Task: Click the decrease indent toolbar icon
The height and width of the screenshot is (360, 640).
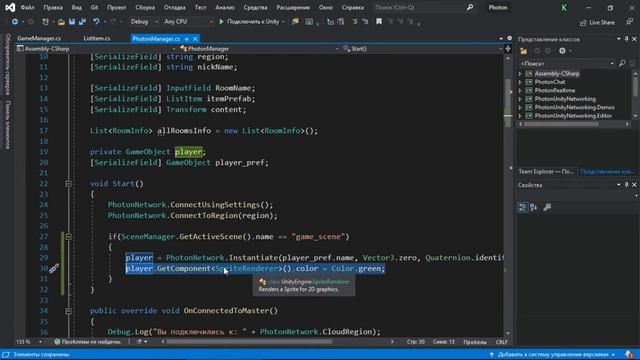Action: point(354,22)
